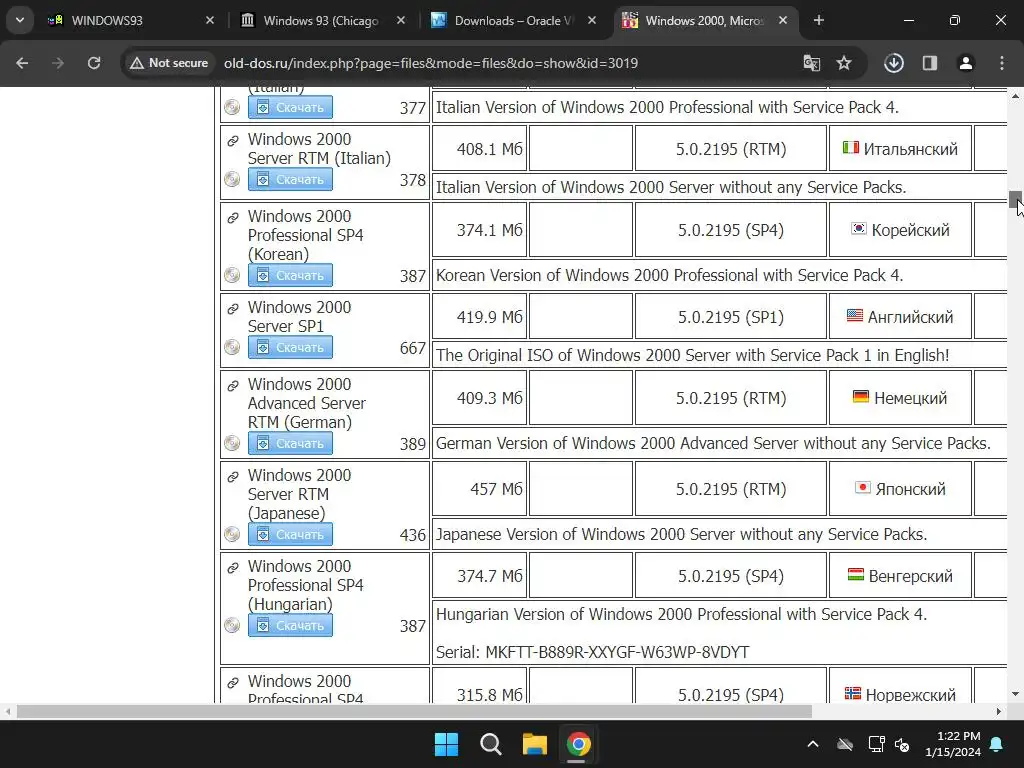Click link icon beside Server RTM (Japanese)

pyautogui.click(x=232, y=476)
